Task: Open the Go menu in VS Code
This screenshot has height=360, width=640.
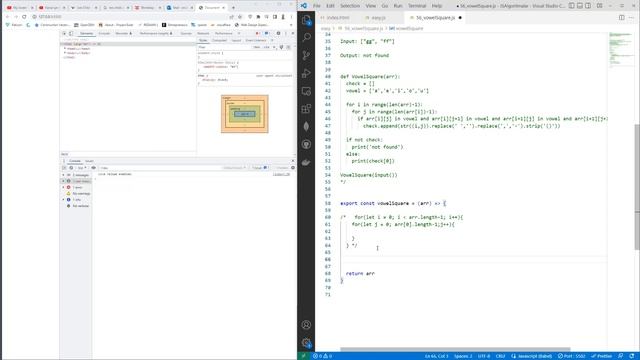Action: (x=384, y=6)
